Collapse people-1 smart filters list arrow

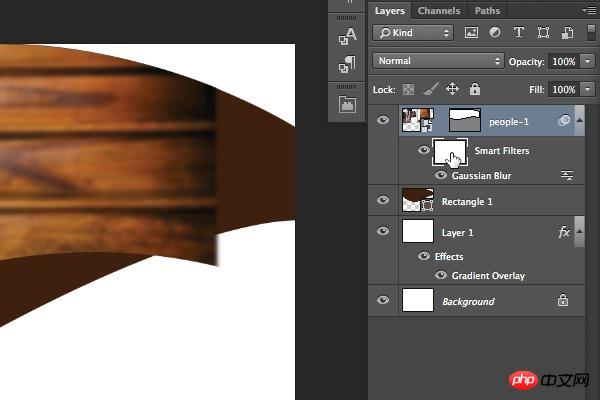[579, 121]
